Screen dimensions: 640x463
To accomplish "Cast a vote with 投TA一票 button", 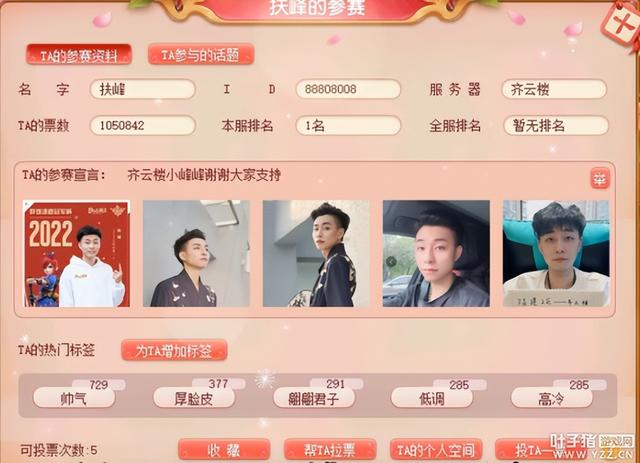I will [x=541, y=450].
